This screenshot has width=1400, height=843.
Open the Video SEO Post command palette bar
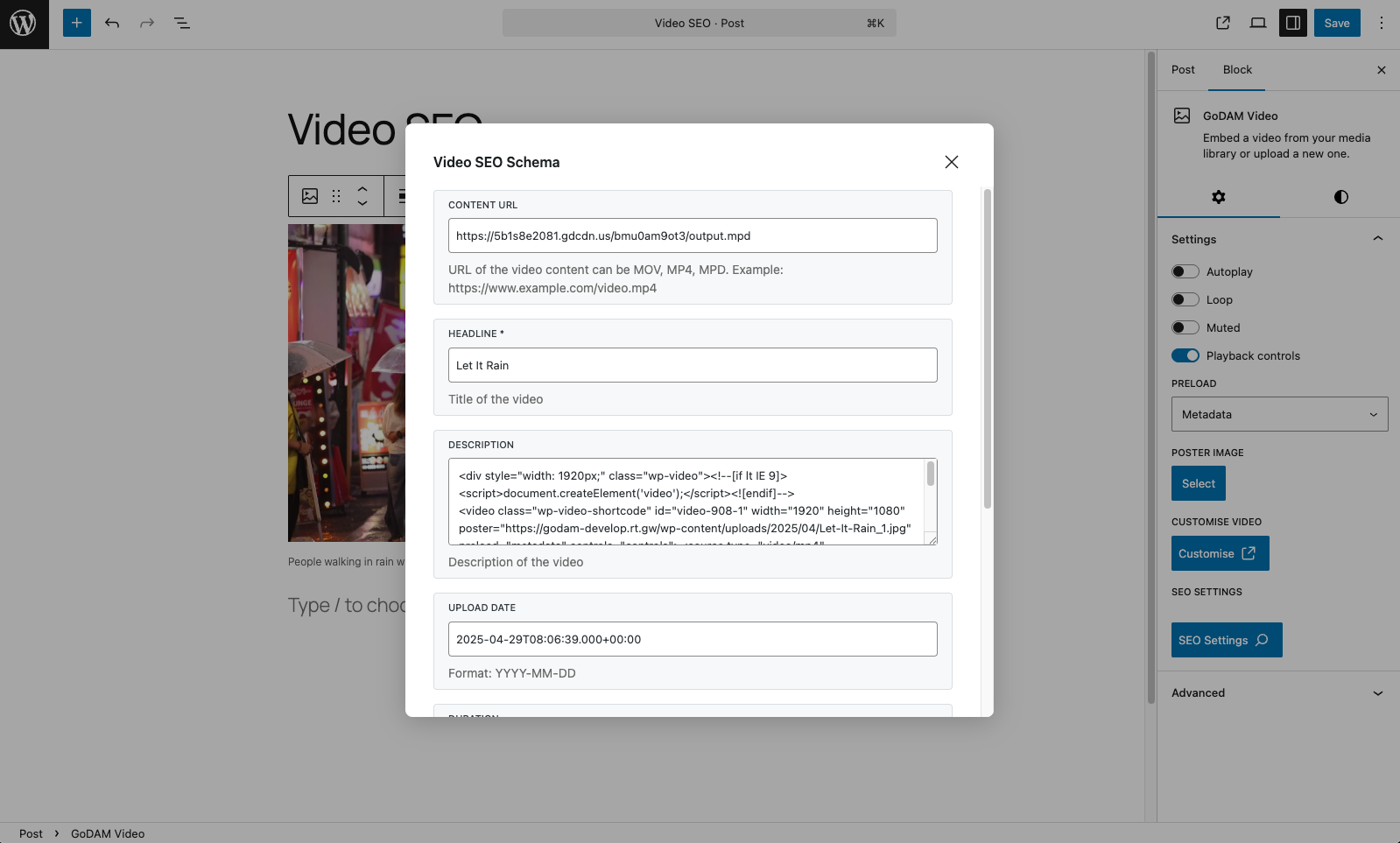click(x=700, y=24)
